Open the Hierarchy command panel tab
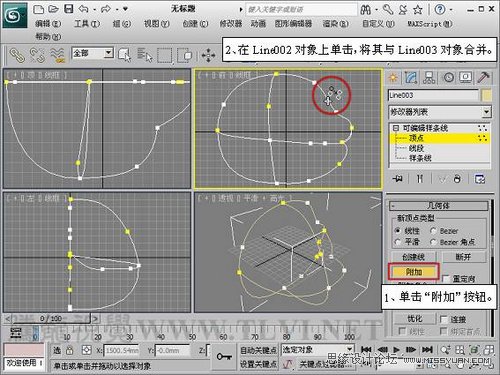Image resolution: width=500 pixels, height=375 pixels. tap(429, 78)
